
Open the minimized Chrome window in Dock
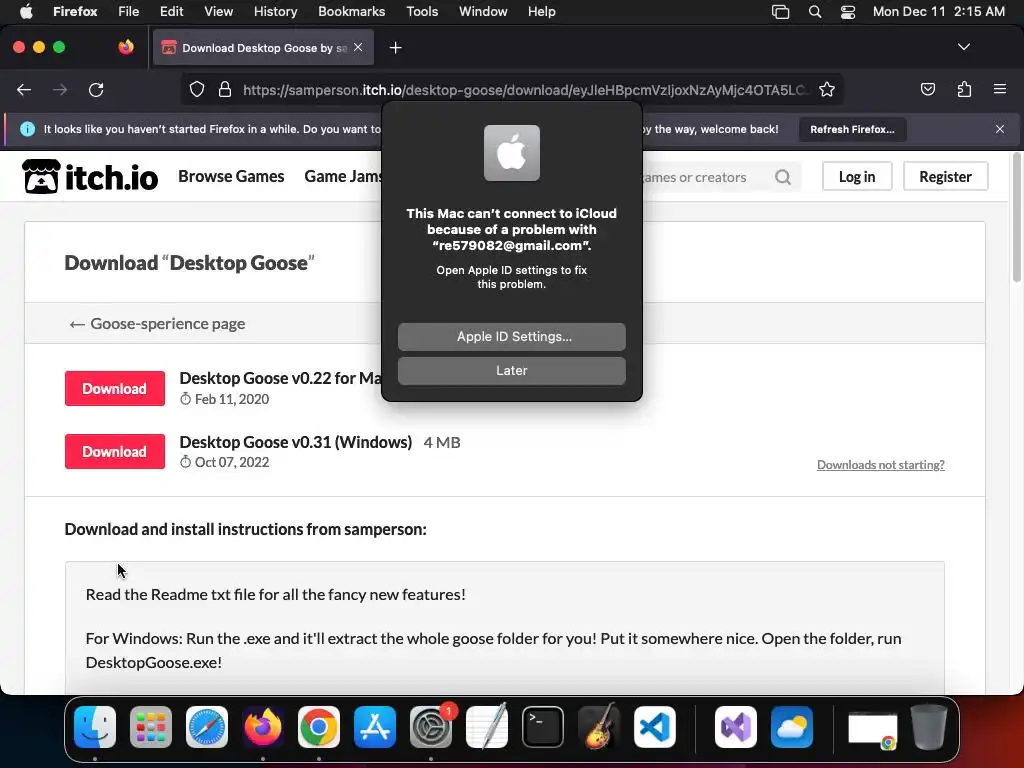click(872, 729)
